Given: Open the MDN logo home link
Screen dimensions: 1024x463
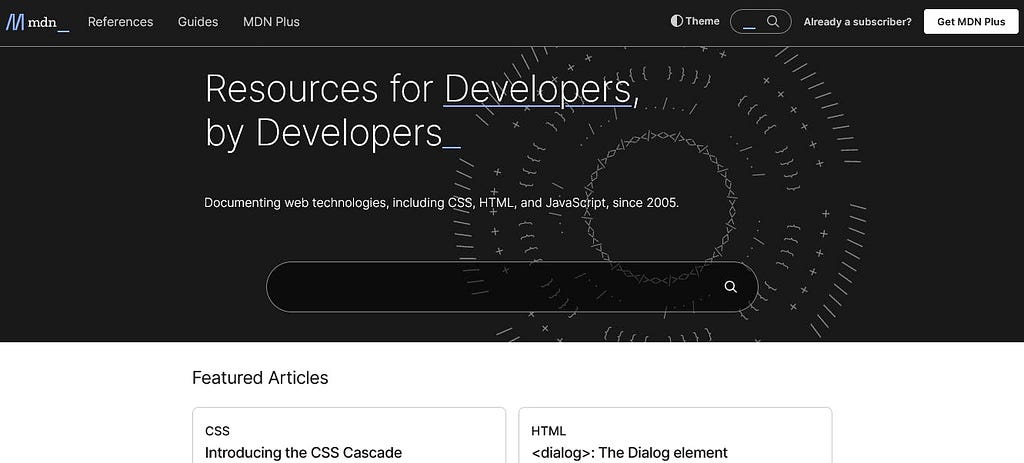Looking at the screenshot, I should tap(37, 22).
